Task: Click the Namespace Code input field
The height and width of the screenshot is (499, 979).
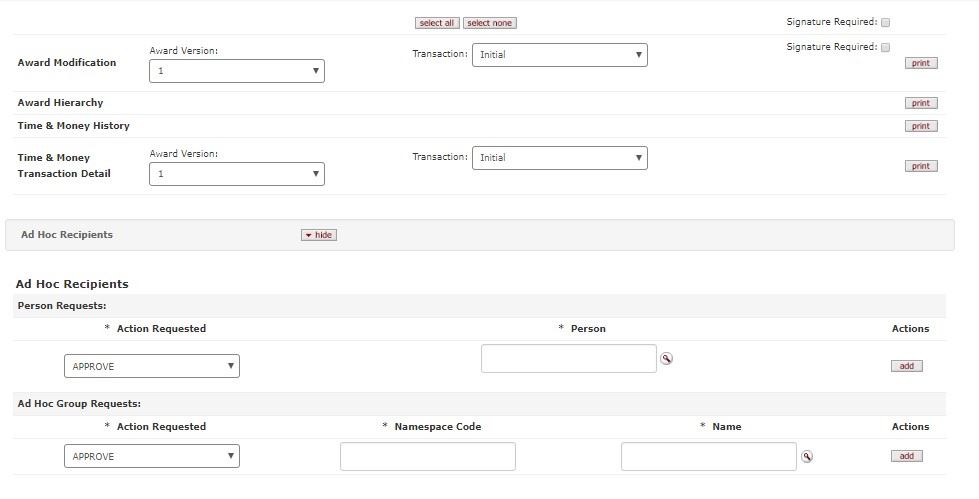Action: click(x=427, y=456)
